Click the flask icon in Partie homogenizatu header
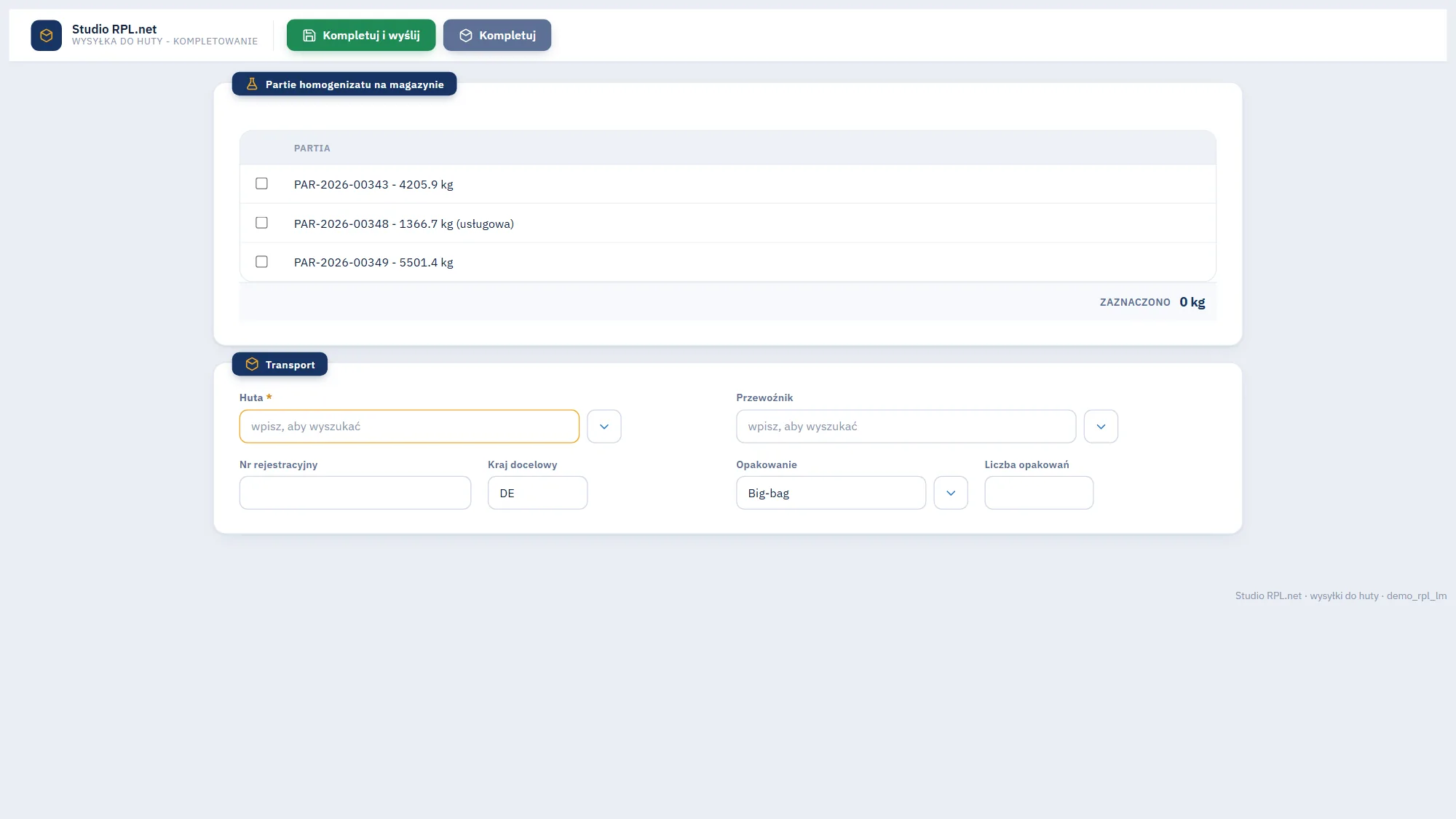The width and height of the screenshot is (1456, 819). click(252, 84)
